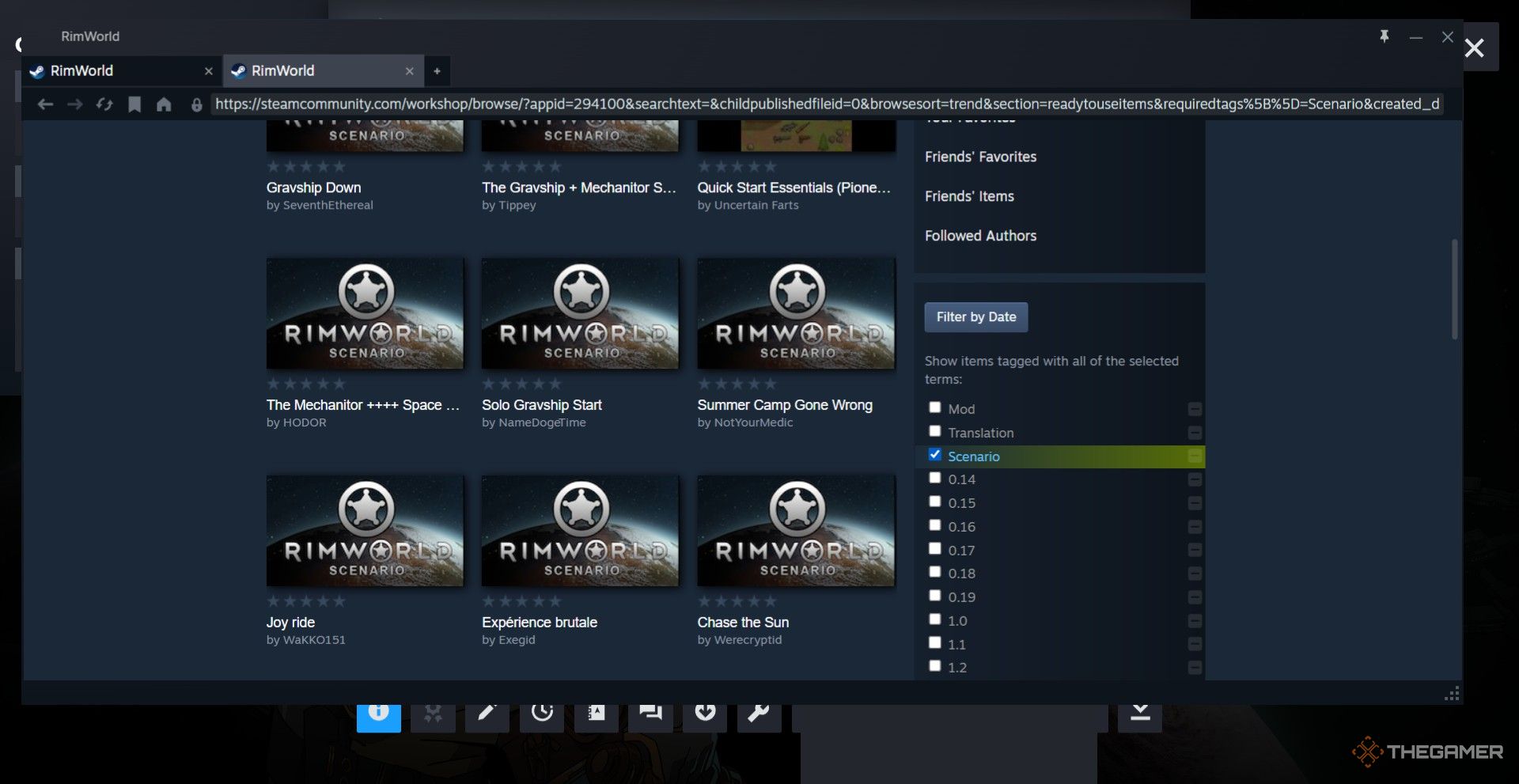
Task: Open the chat bubbles icon in overlay bar
Action: [x=650, y=712]
